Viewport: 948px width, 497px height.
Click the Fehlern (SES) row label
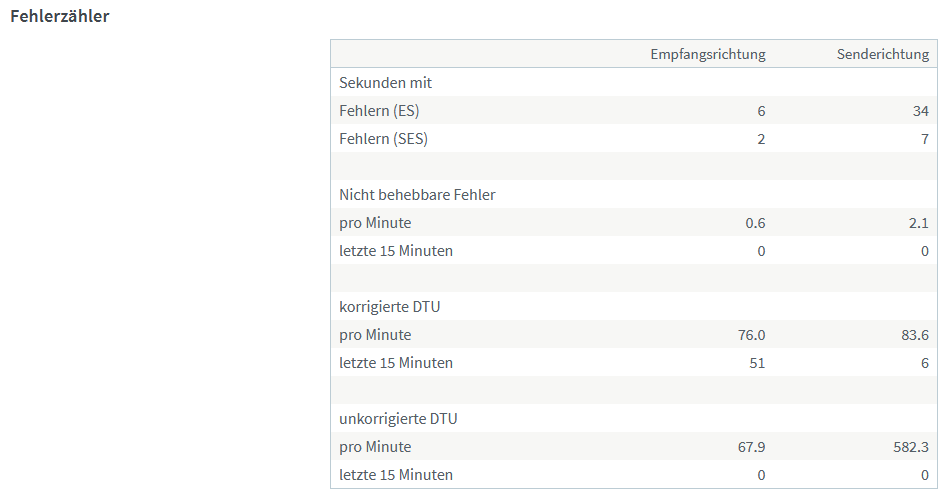click(383, 138)
